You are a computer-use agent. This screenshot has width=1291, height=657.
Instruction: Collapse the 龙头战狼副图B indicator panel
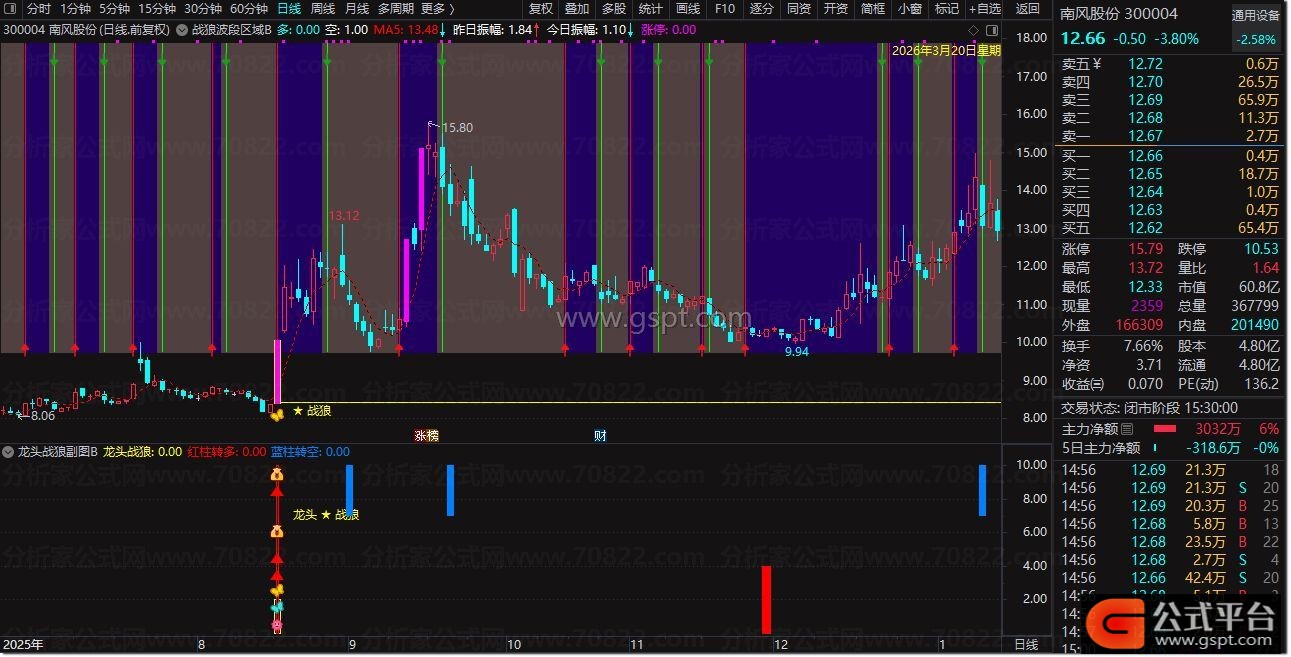click(x=9, y=452)
